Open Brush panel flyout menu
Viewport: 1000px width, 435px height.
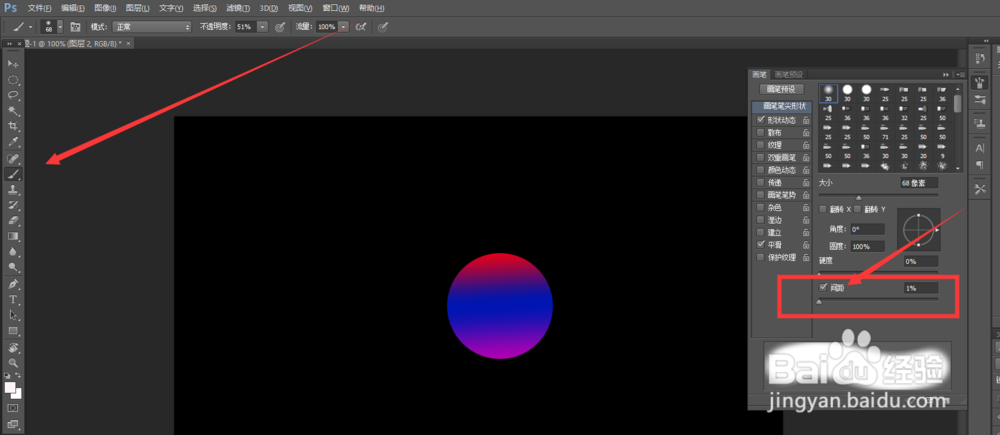coord(960,74)
